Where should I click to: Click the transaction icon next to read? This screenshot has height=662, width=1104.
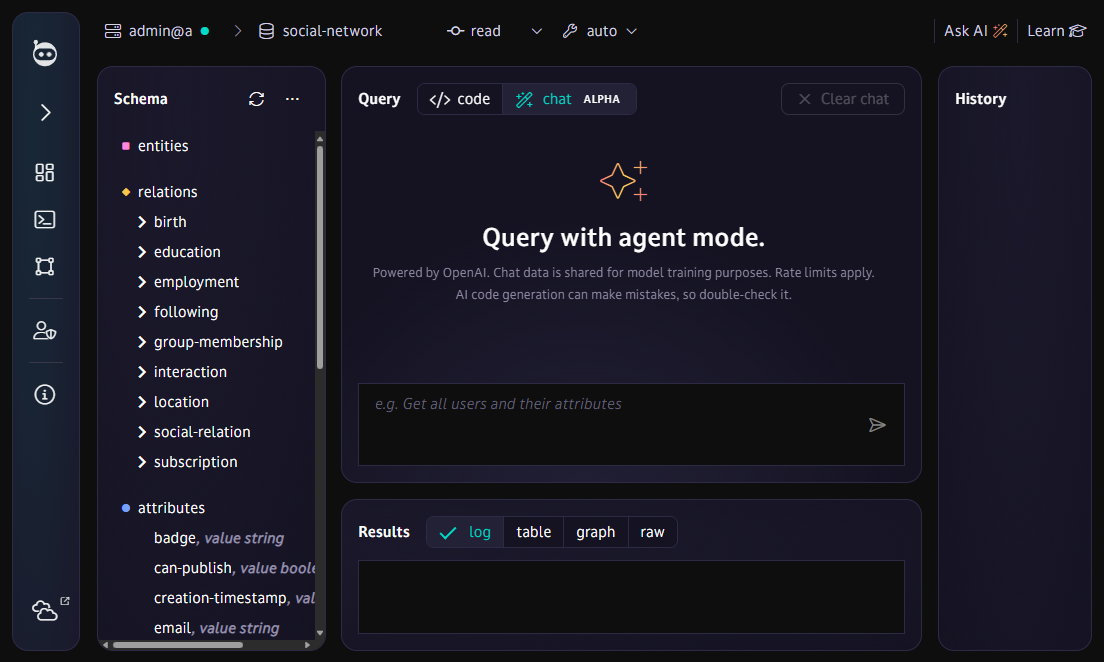456,31
